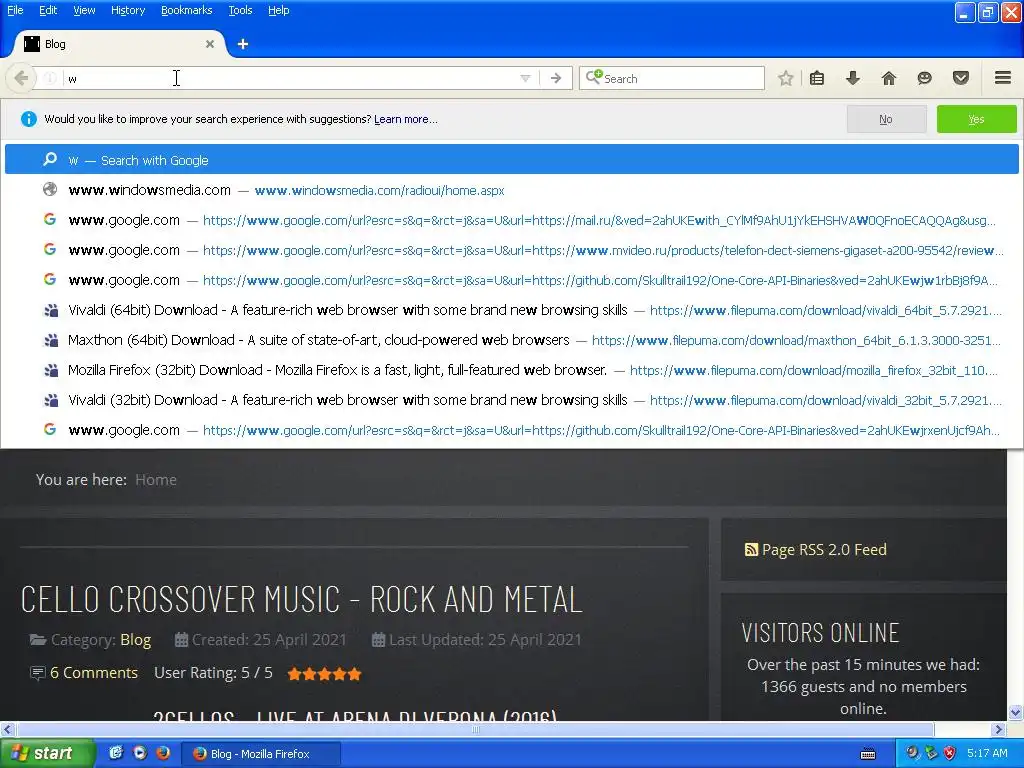The image size is (1024, 768).
Task: Open the Pocket icon
Action: [x=961, y=78]
